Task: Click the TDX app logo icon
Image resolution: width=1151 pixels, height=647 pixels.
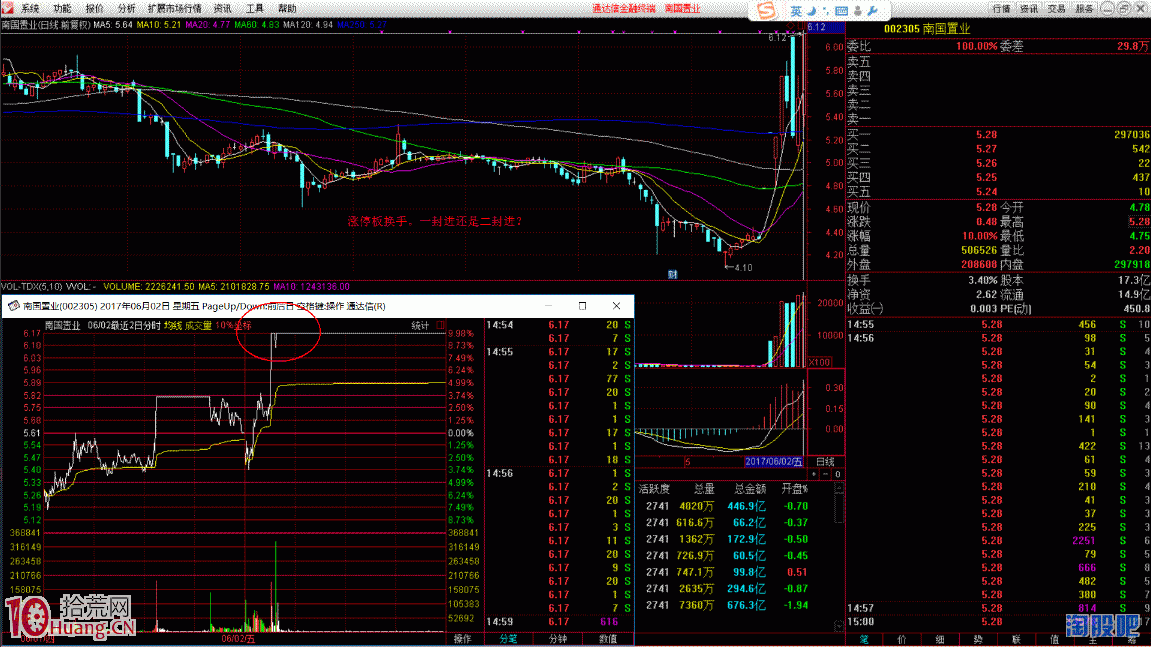Action: point(8,8)
